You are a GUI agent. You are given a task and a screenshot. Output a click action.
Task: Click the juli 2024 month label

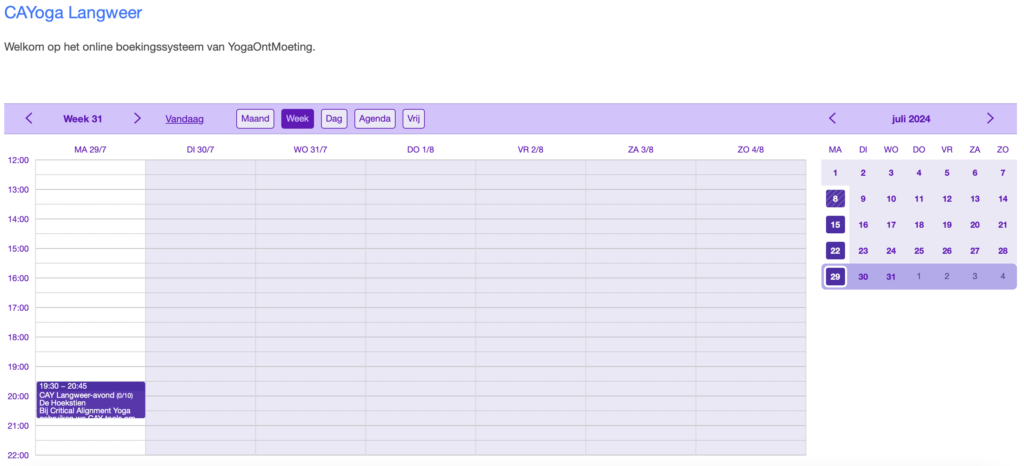point(911,119)
